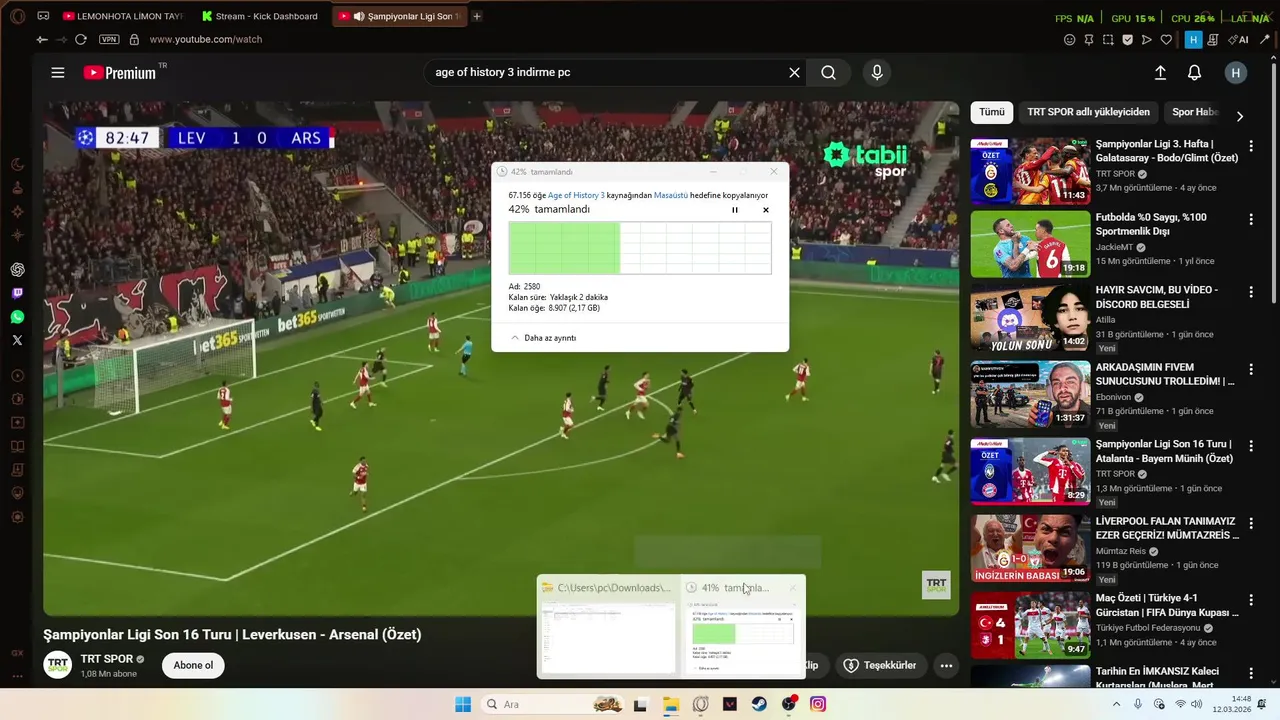Image resolution: width=1280 pixels, height=720 pixels.
Task: Open the HAYIR SAVCIM Discord Belgeseli thumbnail
Action: [x=1030, y=317]
